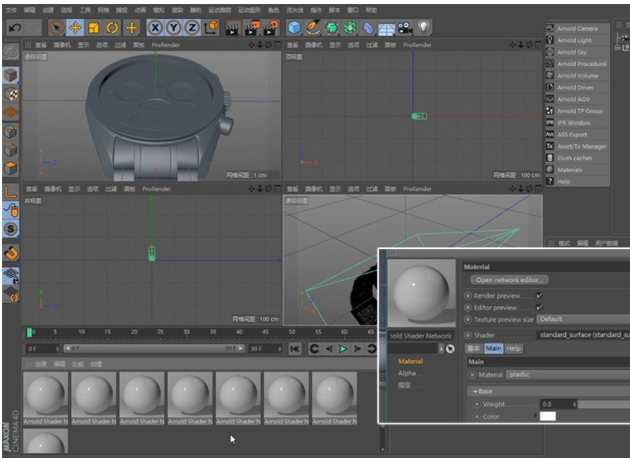This screenshot has height=458, width=630.
Task: Toggle the Render preview checkbox
Action: pyautogui.click(x=540, y=295)
